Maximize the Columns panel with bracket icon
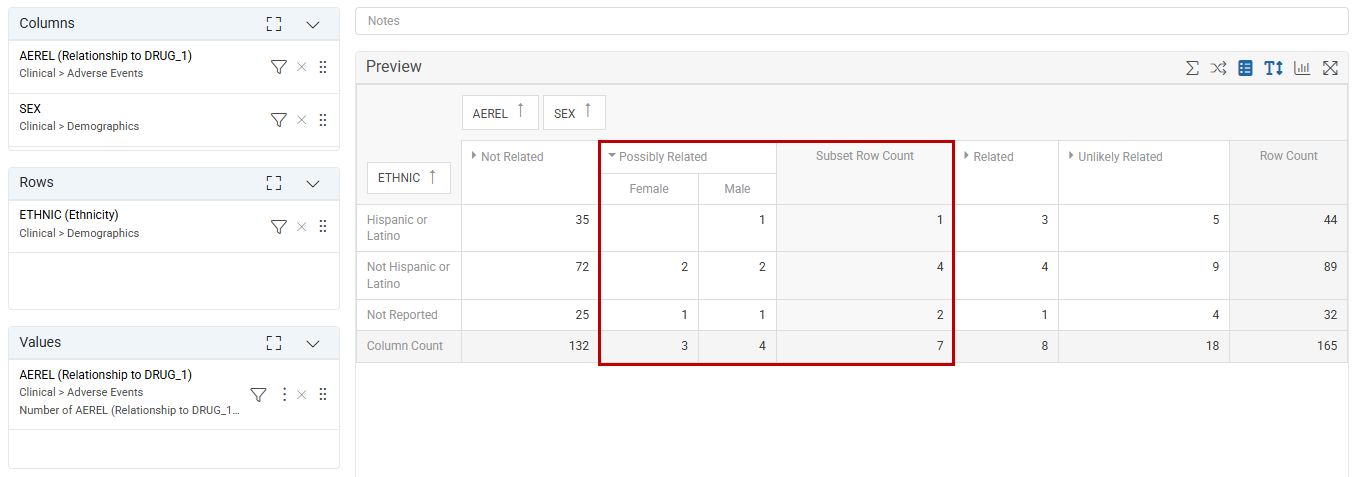 274,24
